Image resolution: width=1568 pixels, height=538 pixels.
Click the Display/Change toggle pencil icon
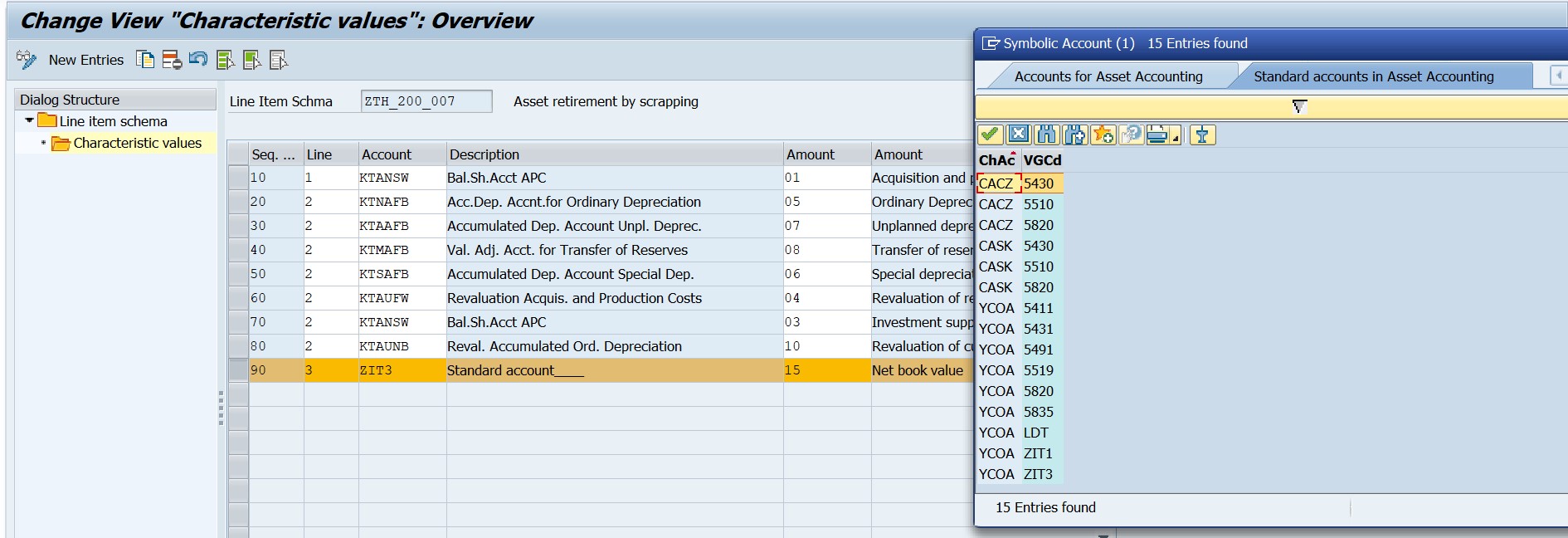pos(27,60)
